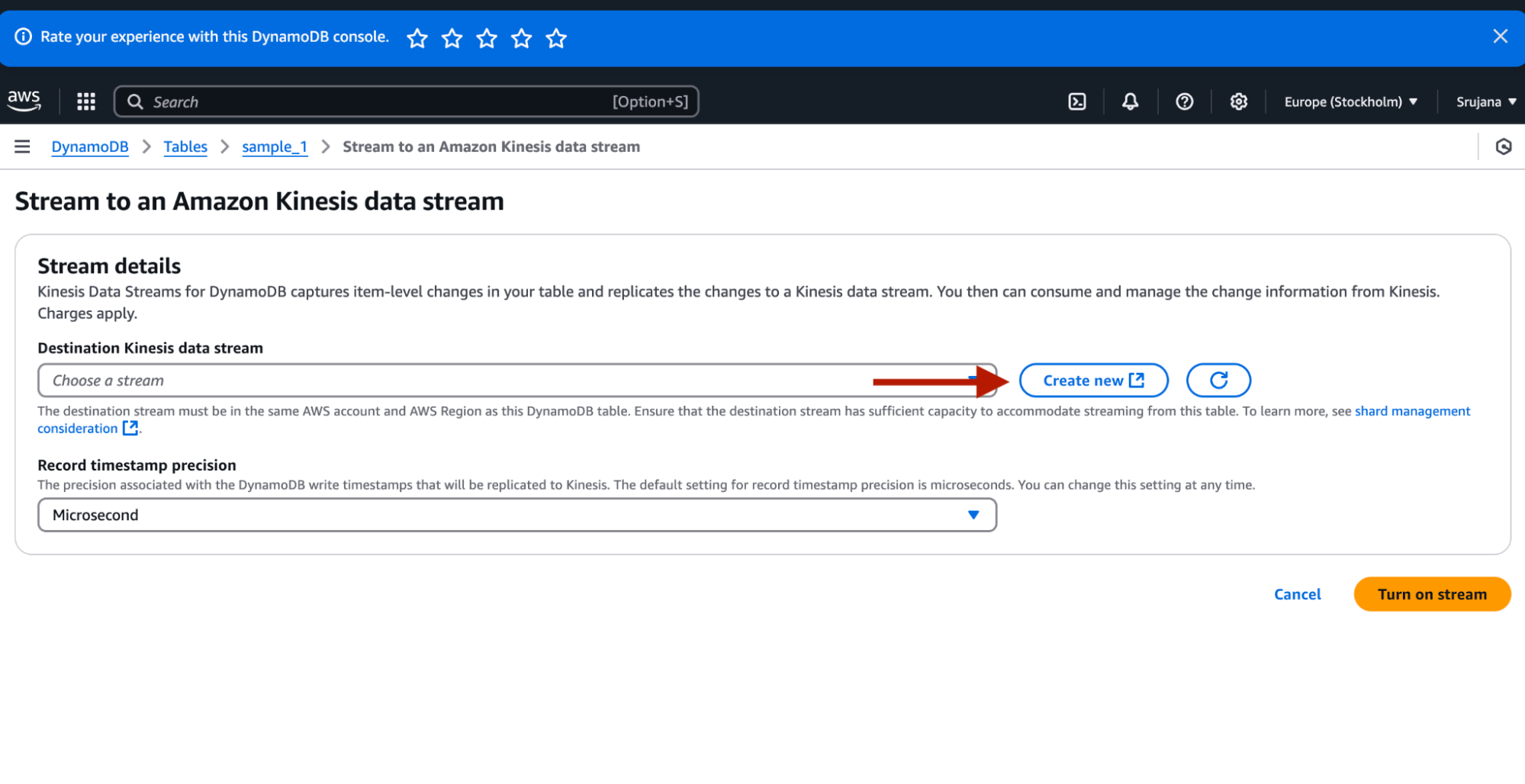
Task: Launch AWS CloudShell from the top bar
Action: (1077, 101)
